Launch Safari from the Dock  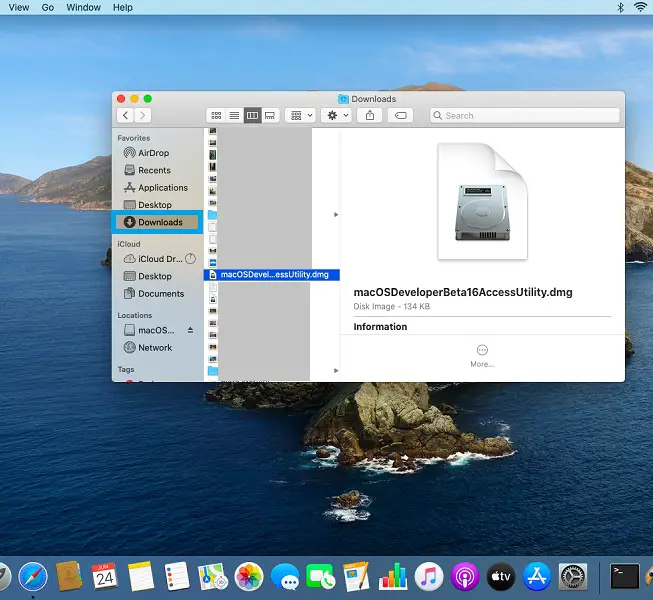point(33,577)
